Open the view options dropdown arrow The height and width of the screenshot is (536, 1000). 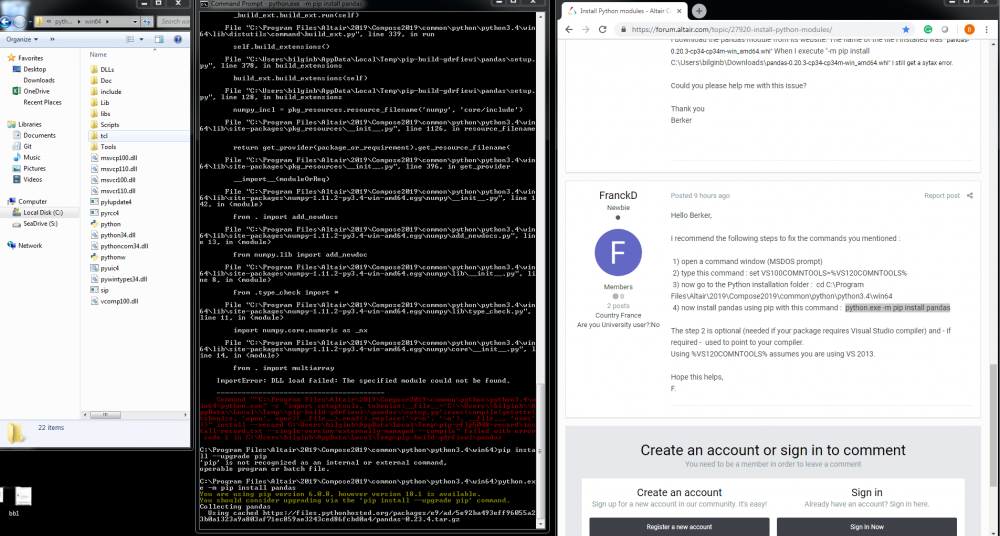(141, 40)
